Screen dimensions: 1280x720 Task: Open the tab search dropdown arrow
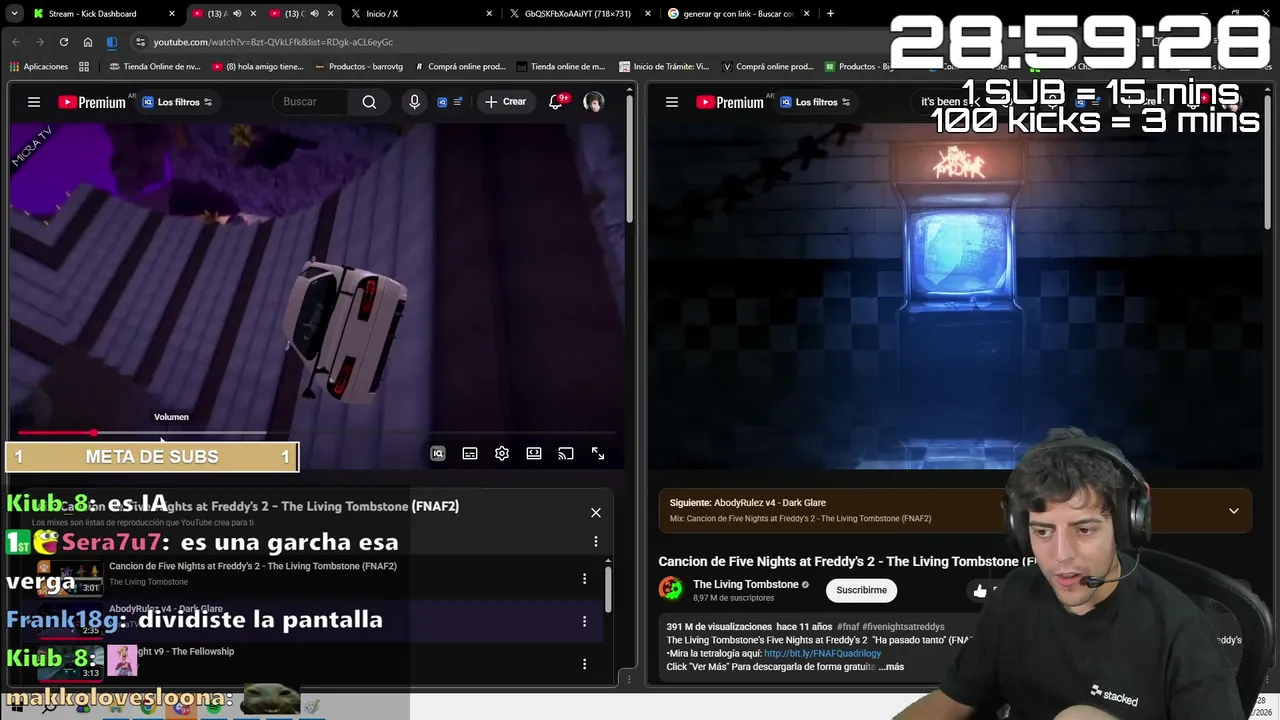[14, 14]
